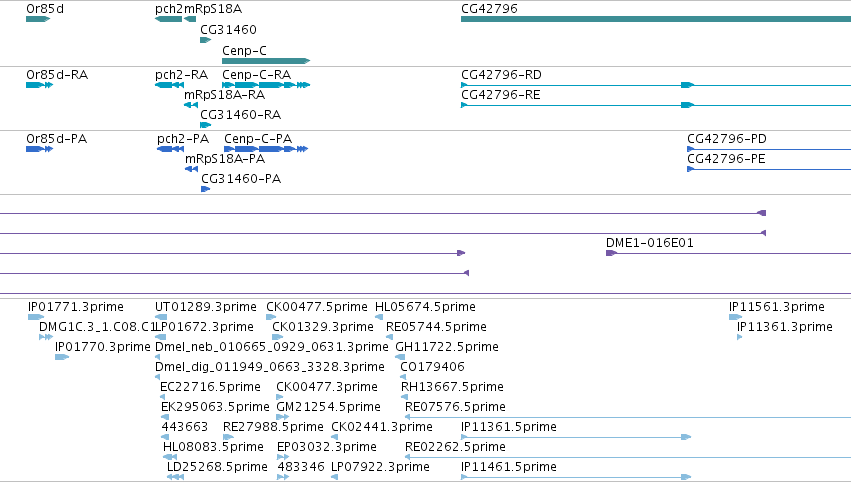Click CK00477.5prime EST label
The image size is (851, 482).
(x=316, y=307)
